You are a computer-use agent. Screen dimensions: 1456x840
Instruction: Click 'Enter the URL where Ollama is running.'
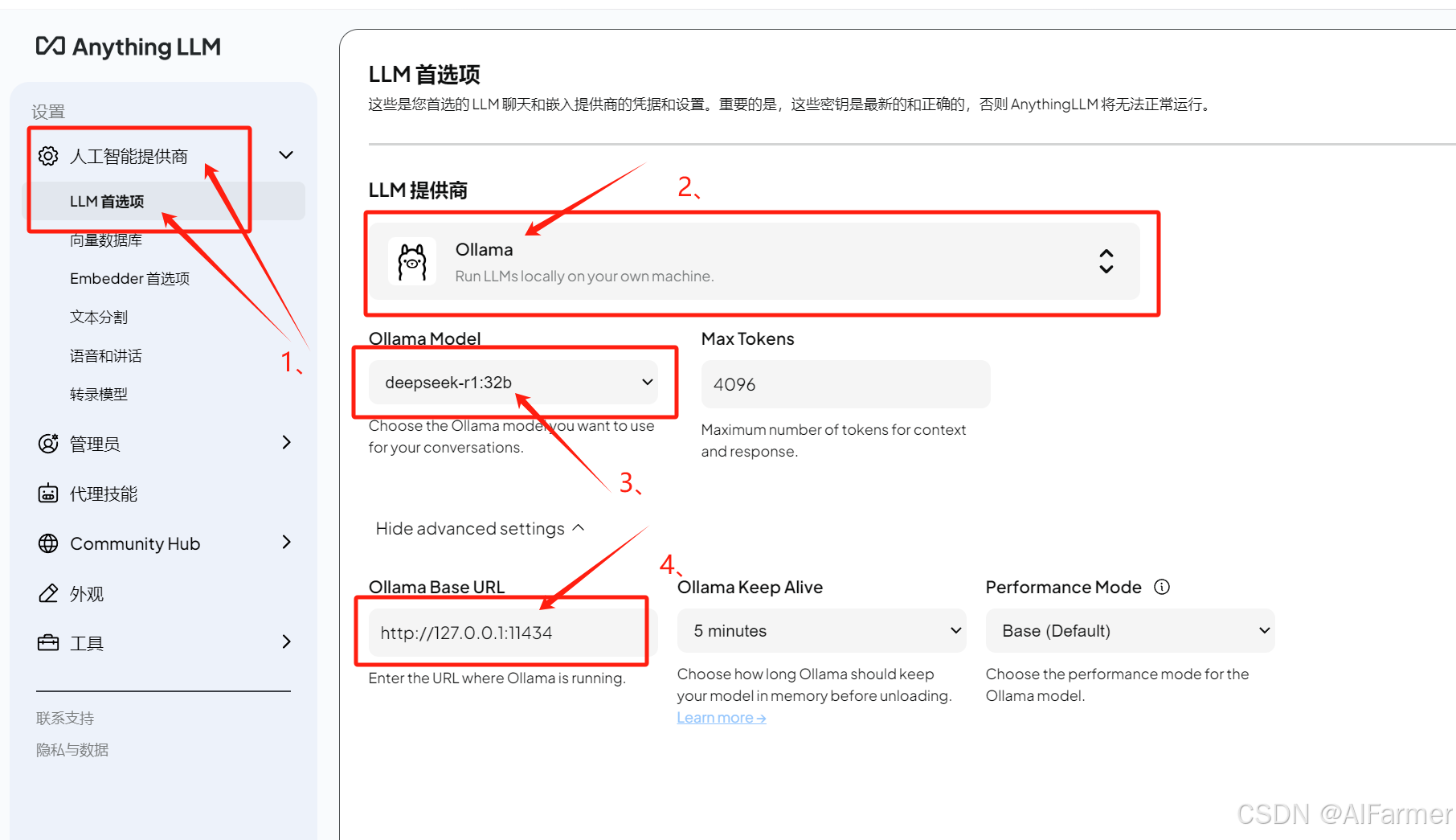click(497, 678)
